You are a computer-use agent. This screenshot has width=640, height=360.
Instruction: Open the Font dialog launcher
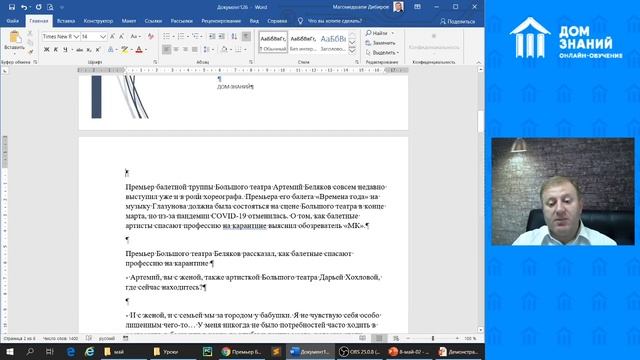point(155,62)
